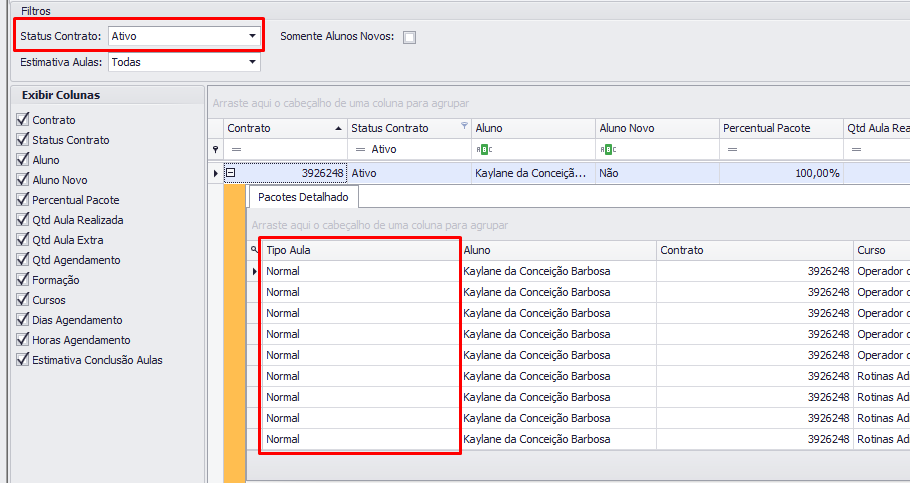Open the Estimativa Aulas dropdown
910x483 pixels.
[x=252, y=62]
